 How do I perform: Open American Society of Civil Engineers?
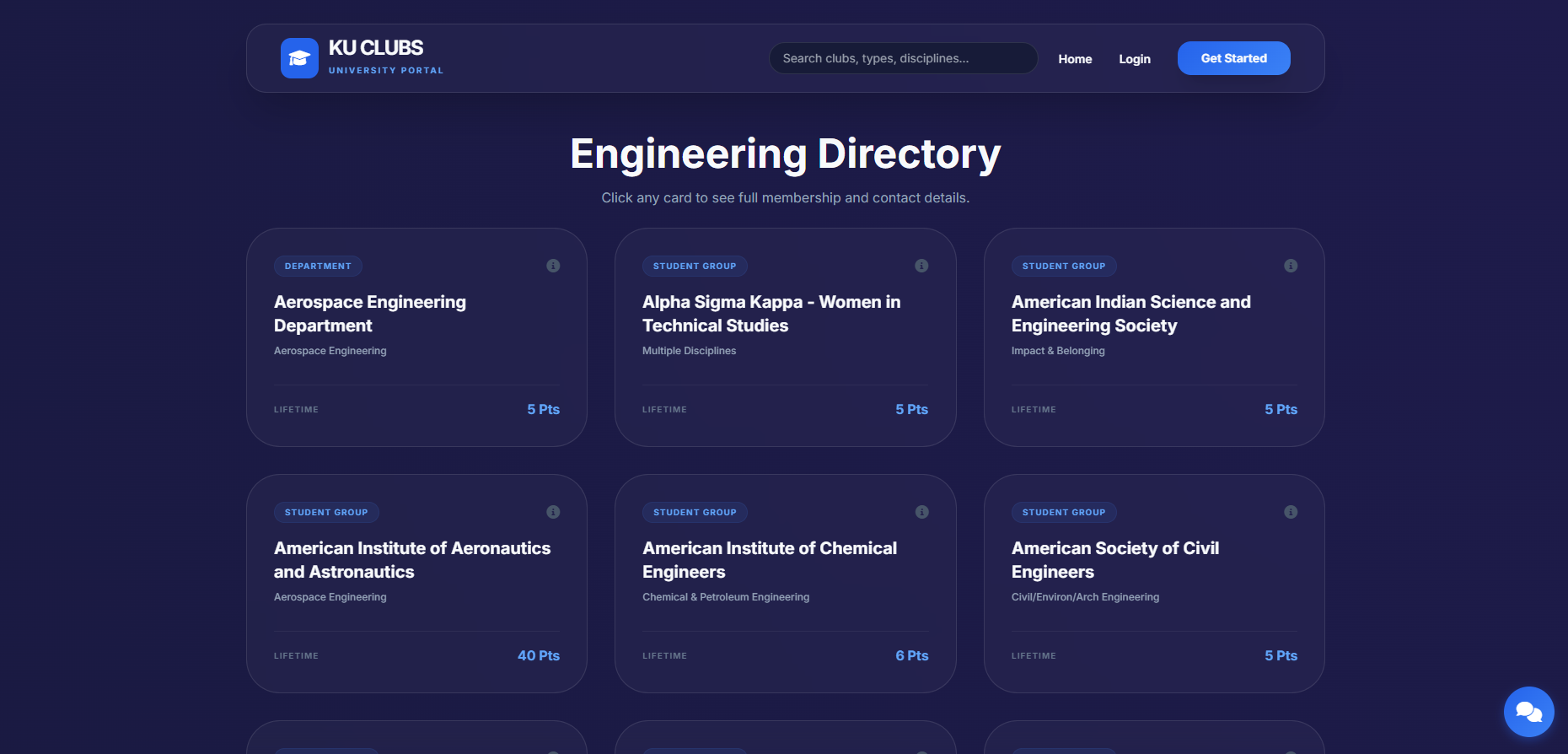tap(1115, 560)
